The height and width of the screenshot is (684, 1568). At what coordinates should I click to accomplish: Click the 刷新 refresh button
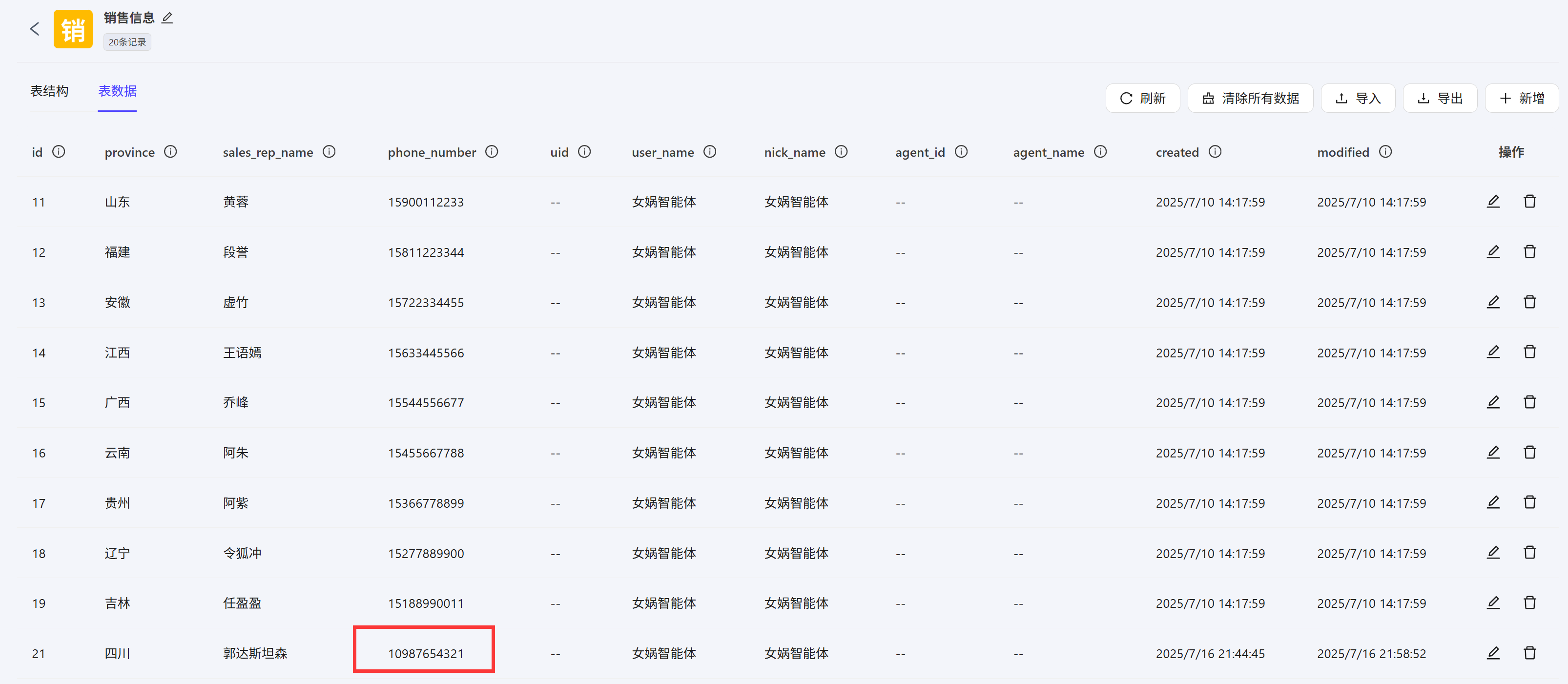coord(1142,98)
